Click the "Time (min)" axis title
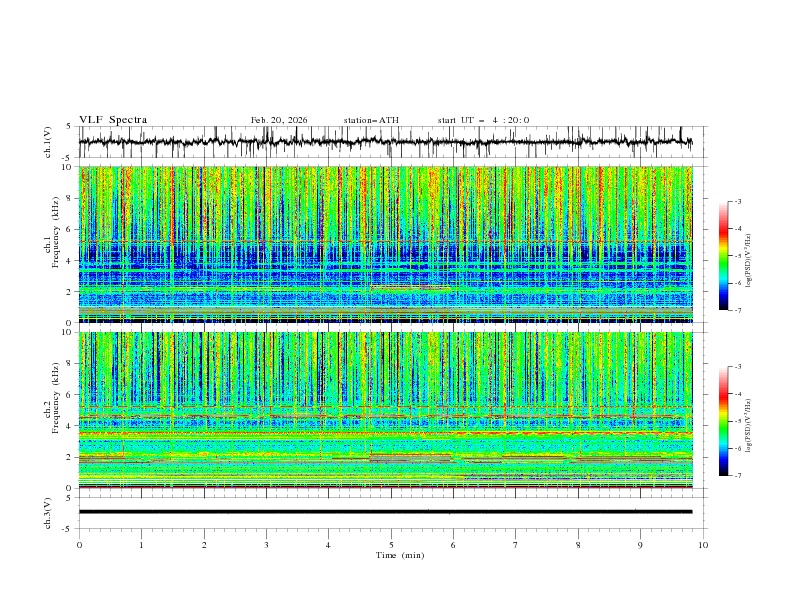792x612 pixels. [x=400, y=555]
